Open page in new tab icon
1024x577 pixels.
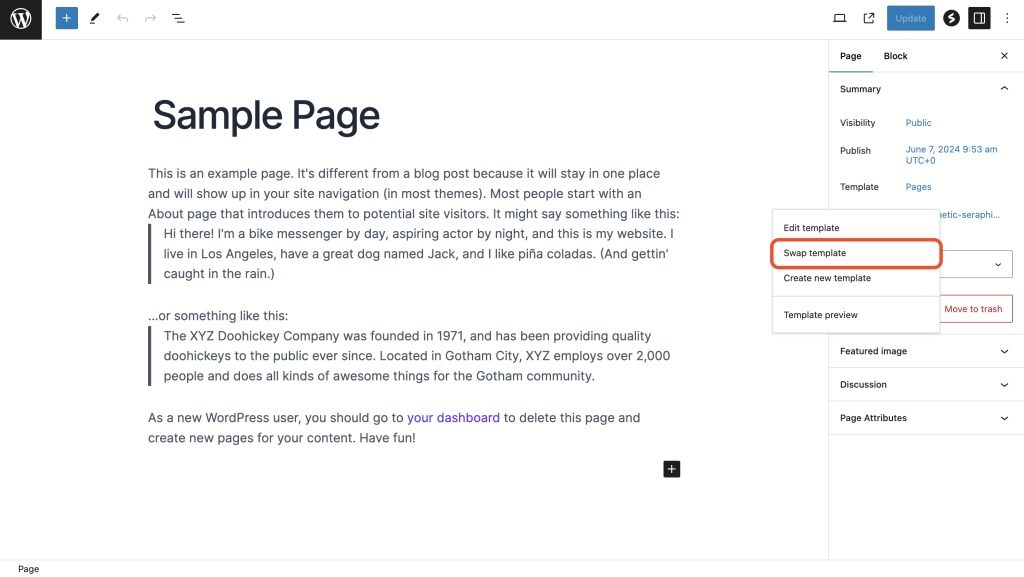pos(869,18)
